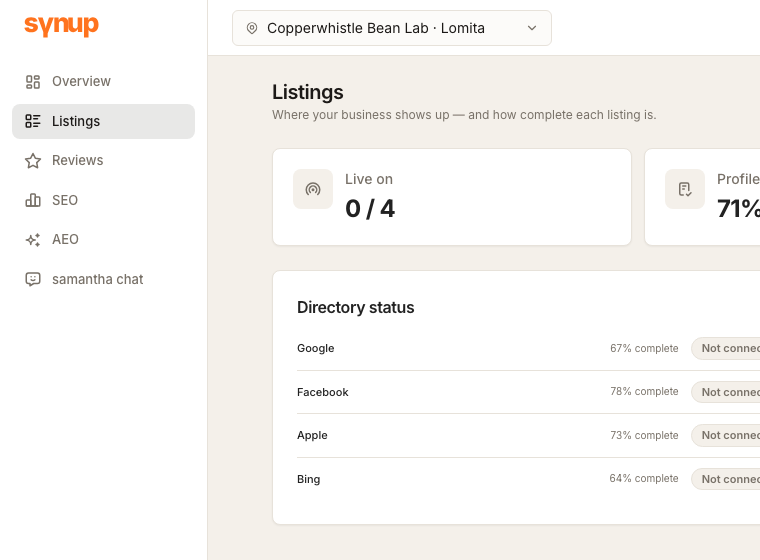The height and width of the screenshot is (560, 760).
Task: Select the Google directory row
Action: (x=528, y=349)
